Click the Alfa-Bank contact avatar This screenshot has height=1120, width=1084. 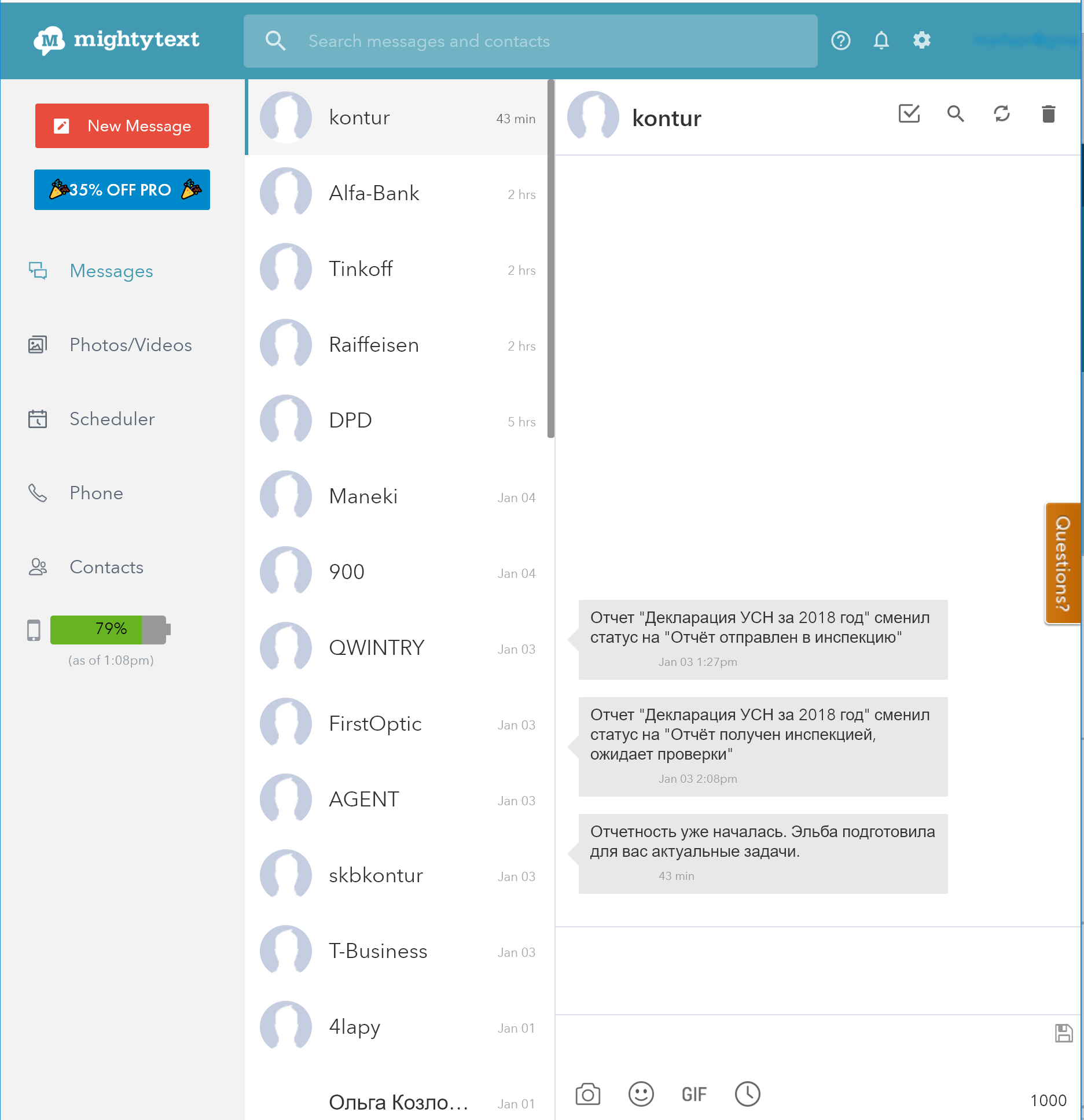286,193
